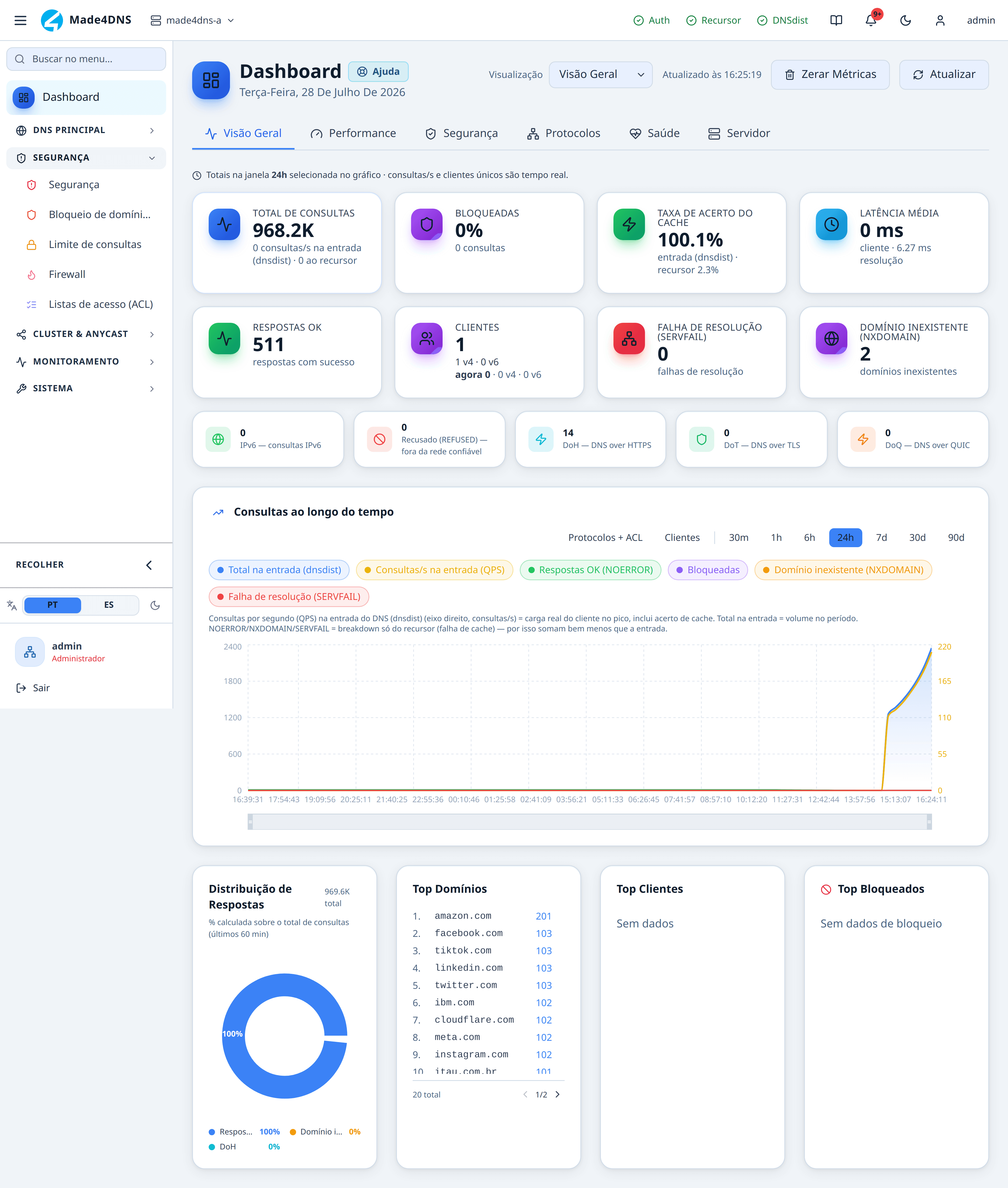
Task: Expand the CLUSTER & ANYCAST section
Action: (86, 334)
